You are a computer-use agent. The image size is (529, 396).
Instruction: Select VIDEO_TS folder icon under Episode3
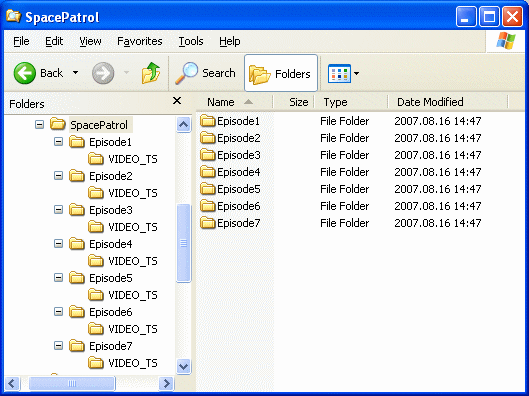point(96,227)
